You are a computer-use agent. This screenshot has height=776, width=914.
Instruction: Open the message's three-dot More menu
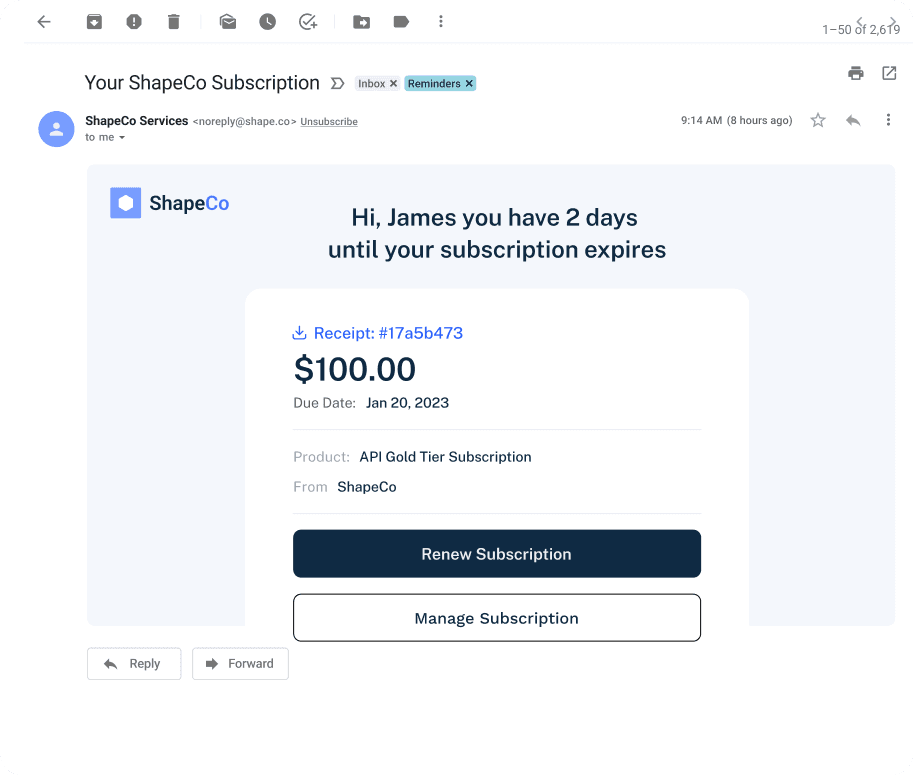[888, 120]
